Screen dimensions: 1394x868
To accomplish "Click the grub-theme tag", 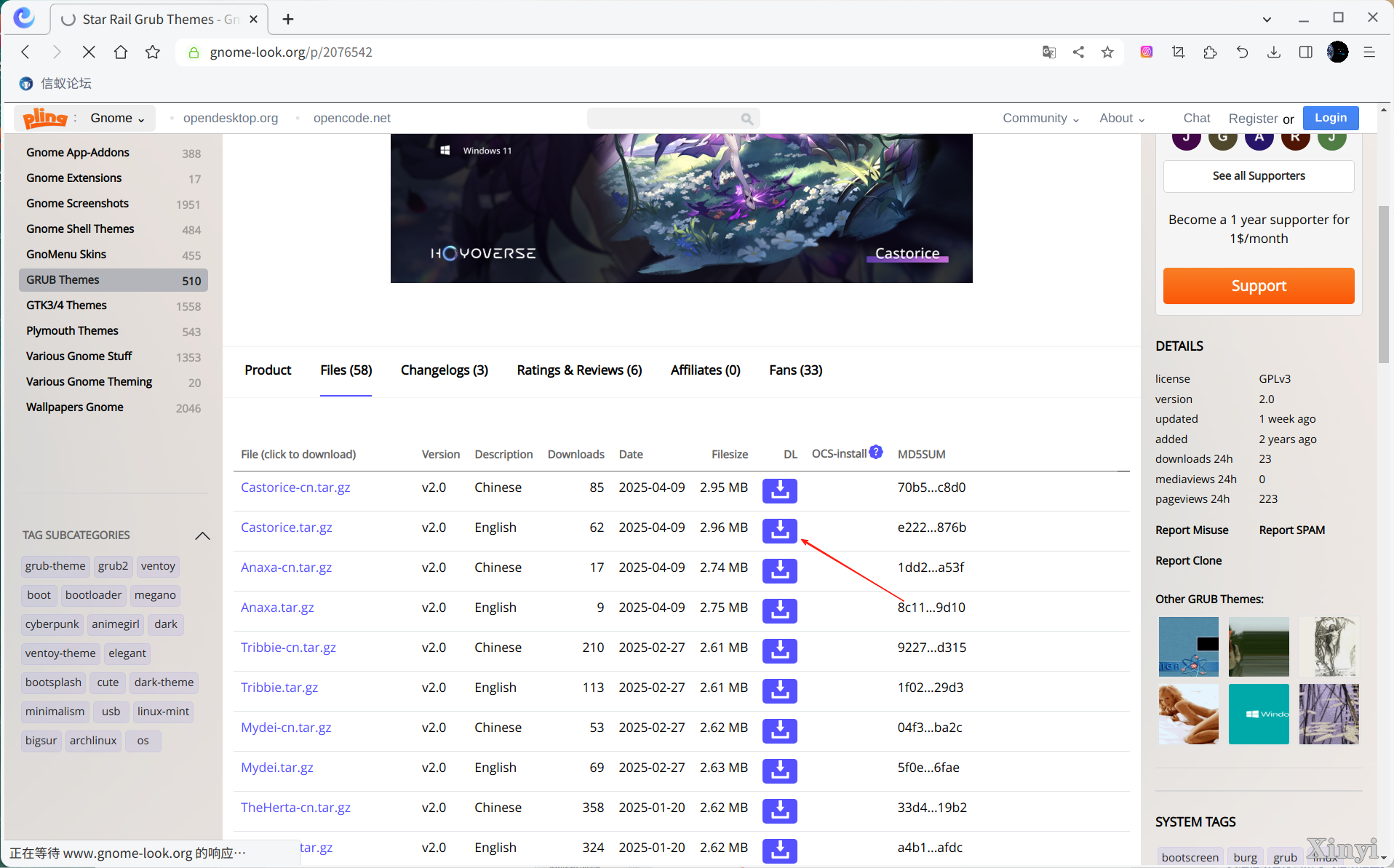I will coord(55,566).
